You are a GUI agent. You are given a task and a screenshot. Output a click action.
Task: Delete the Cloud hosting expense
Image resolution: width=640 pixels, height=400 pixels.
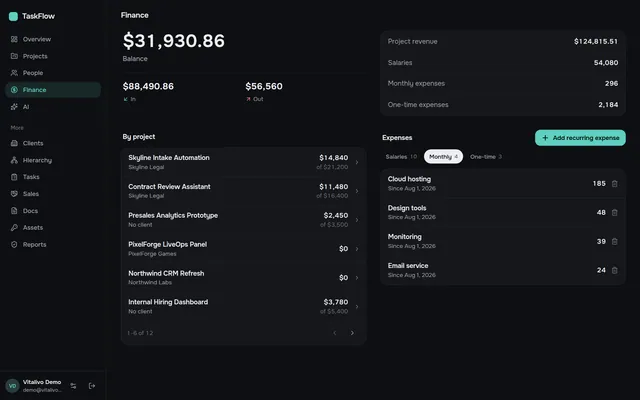(x=614, y=184)
